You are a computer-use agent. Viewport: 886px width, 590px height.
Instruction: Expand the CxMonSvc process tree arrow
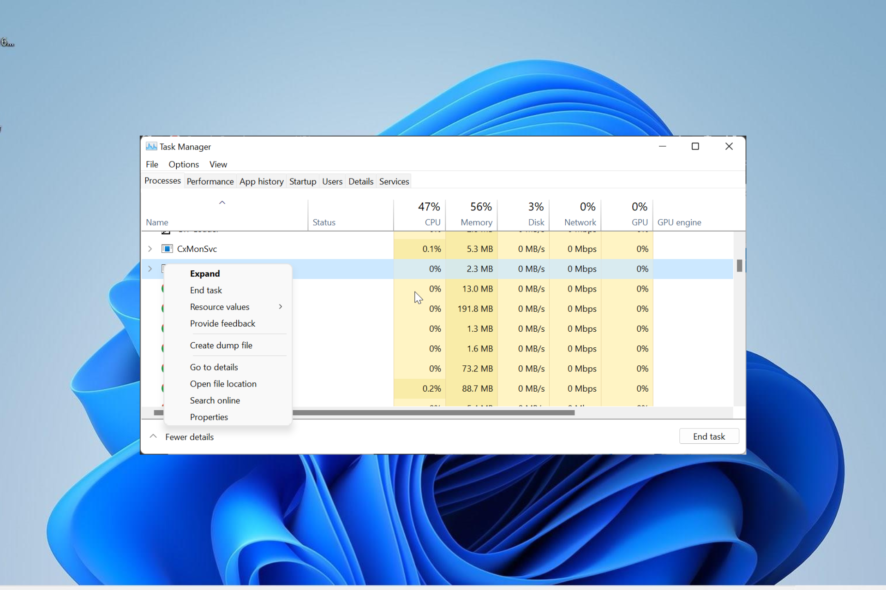pos(149,248)
